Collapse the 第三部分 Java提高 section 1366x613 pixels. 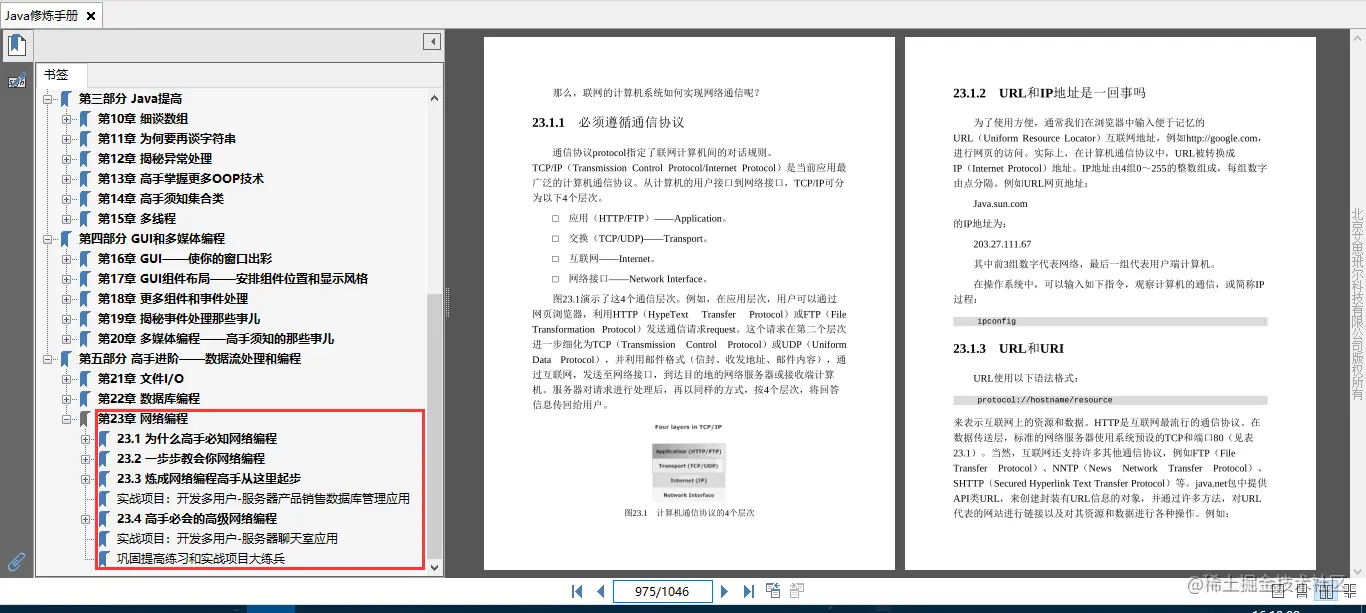point(49,98)
